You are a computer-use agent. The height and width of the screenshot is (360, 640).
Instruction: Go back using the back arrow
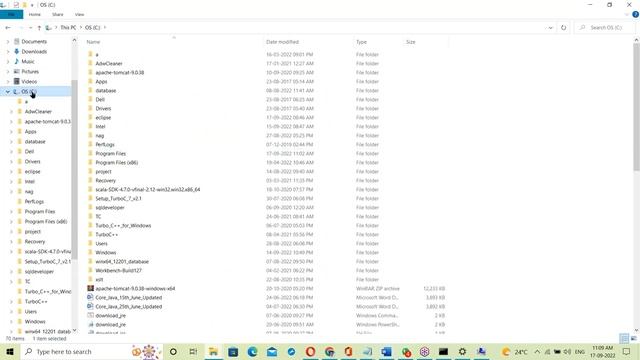(8, 27)
